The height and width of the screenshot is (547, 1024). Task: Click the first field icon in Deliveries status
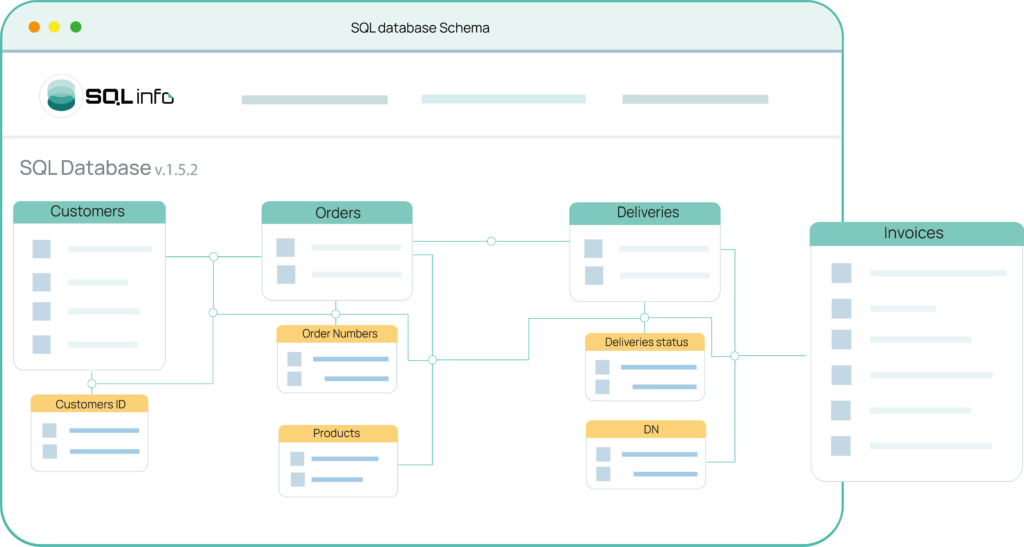click(x=602, y=367)
